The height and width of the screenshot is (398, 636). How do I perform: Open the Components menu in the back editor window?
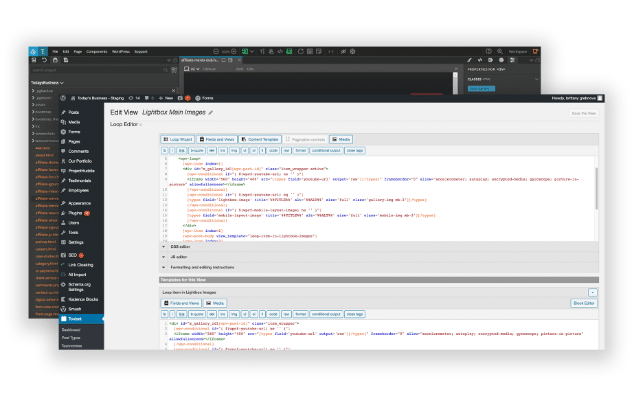tap(97, 52)
